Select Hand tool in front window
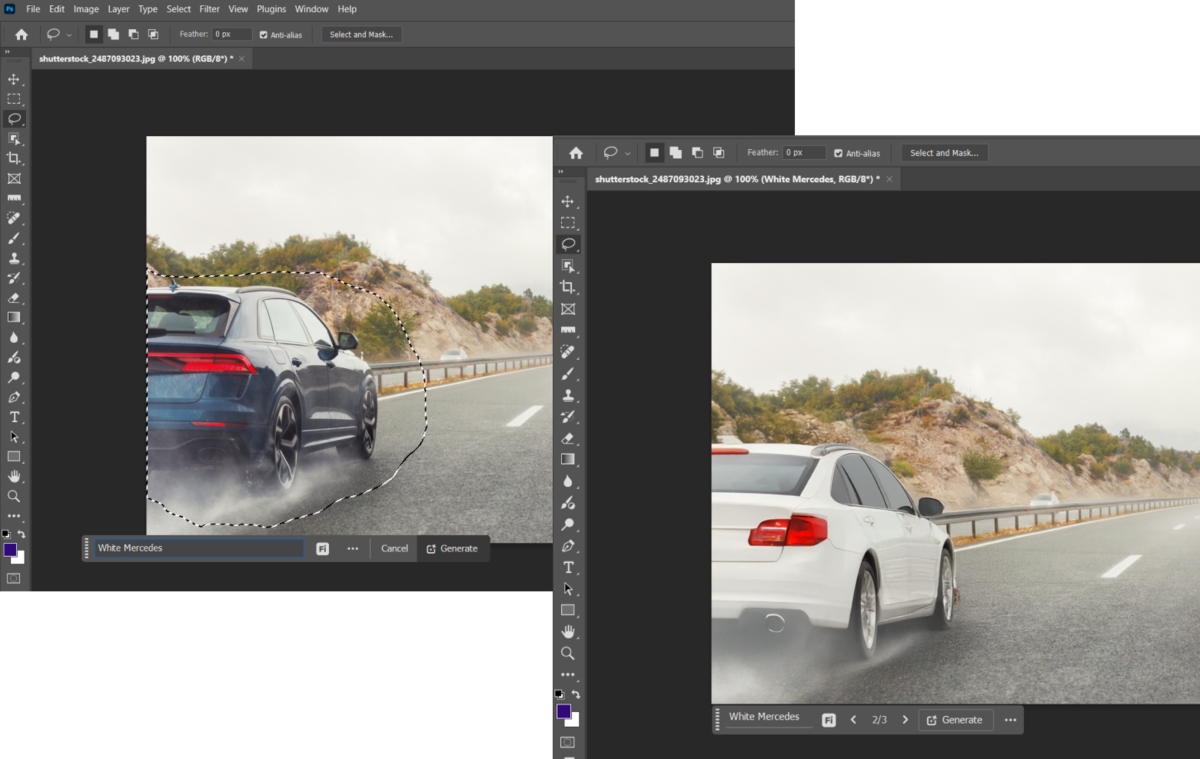The width and height of the screenshot is (1200, 759). pyautogui.click(x=568, y=631)
